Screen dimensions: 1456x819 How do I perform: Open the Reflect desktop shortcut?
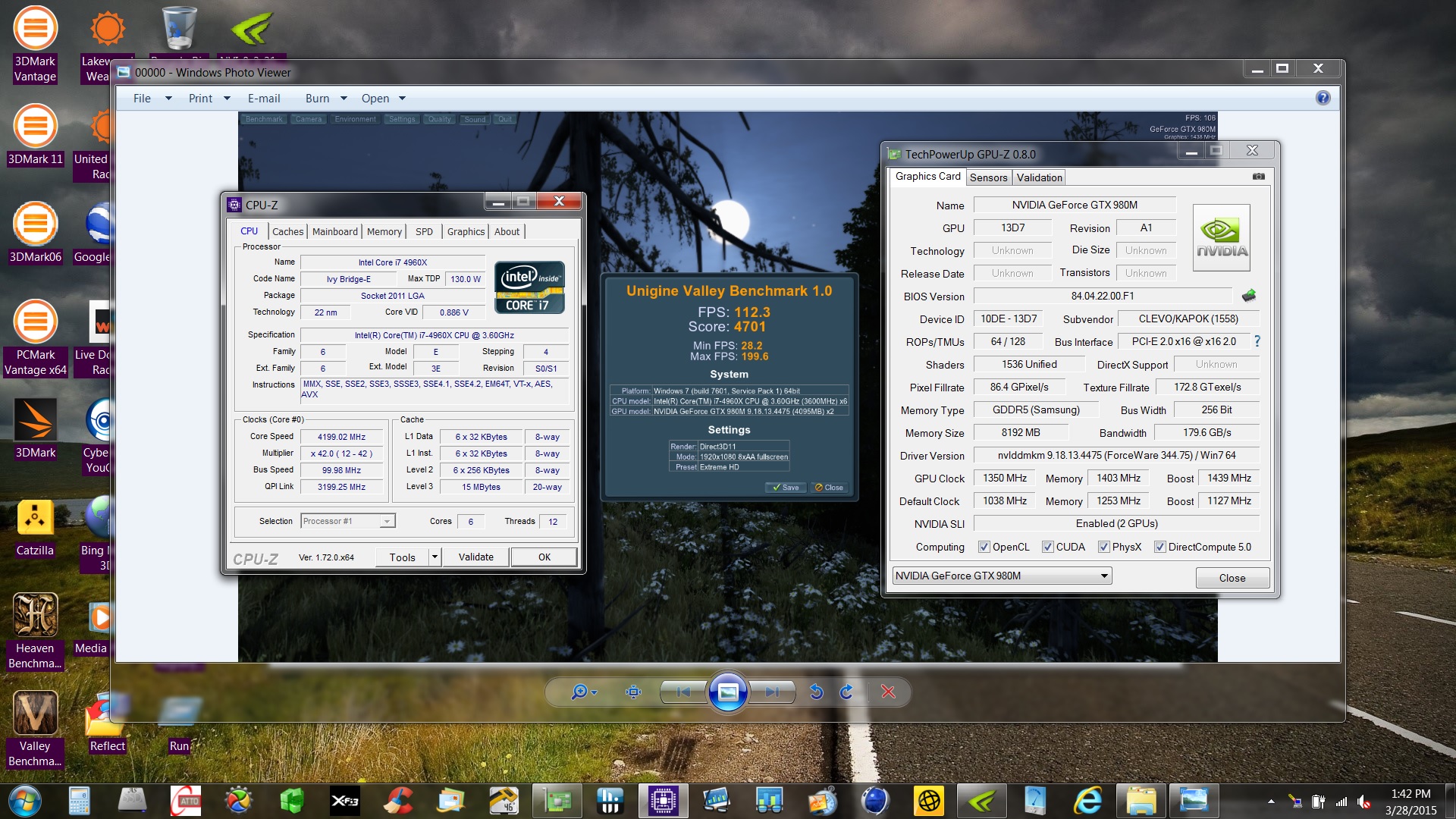coord(107,724)
